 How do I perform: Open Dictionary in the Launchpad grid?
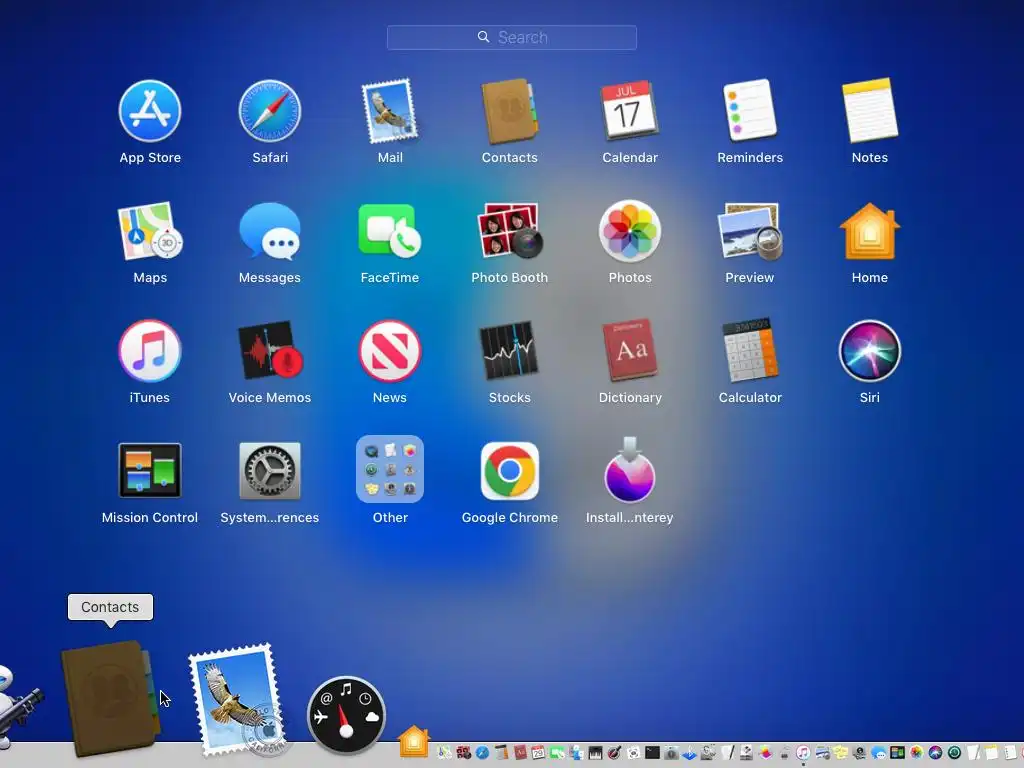click(x=630, y=350)
